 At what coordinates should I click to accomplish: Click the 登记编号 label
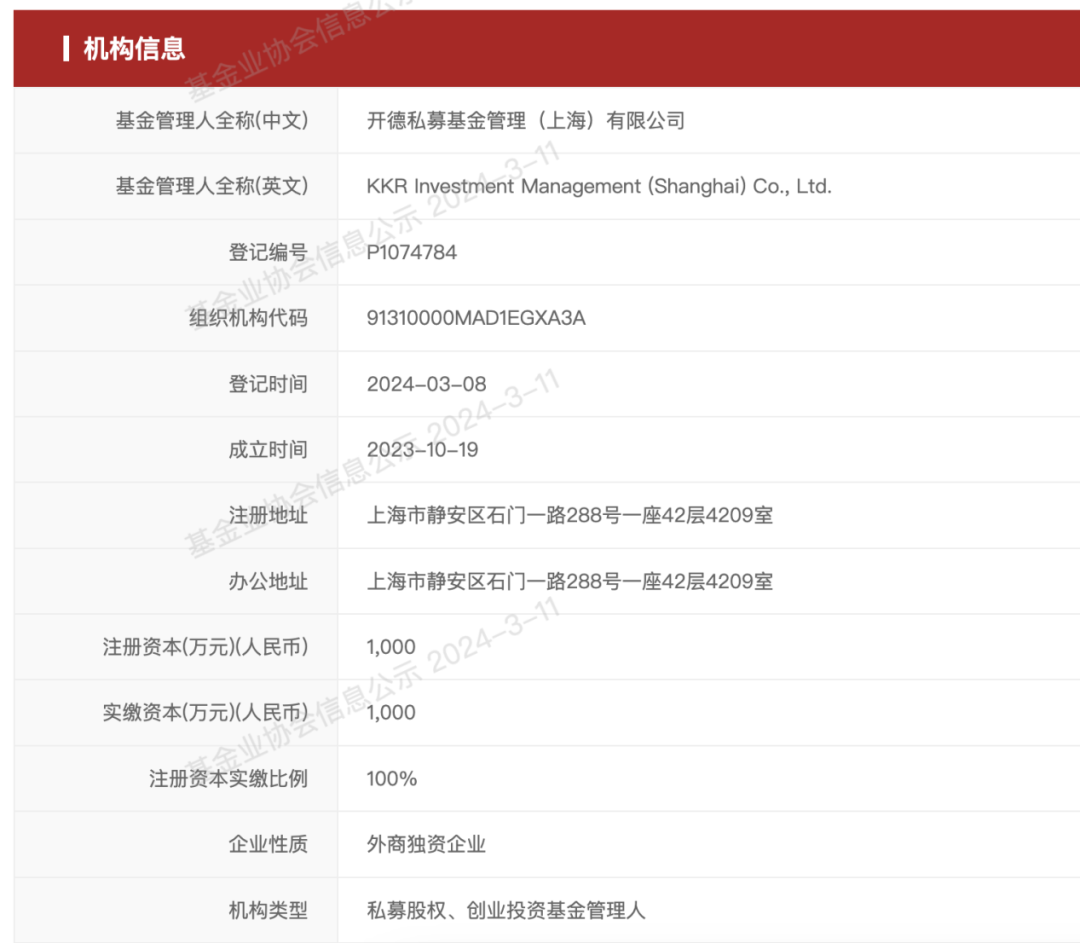pos(267,253)
